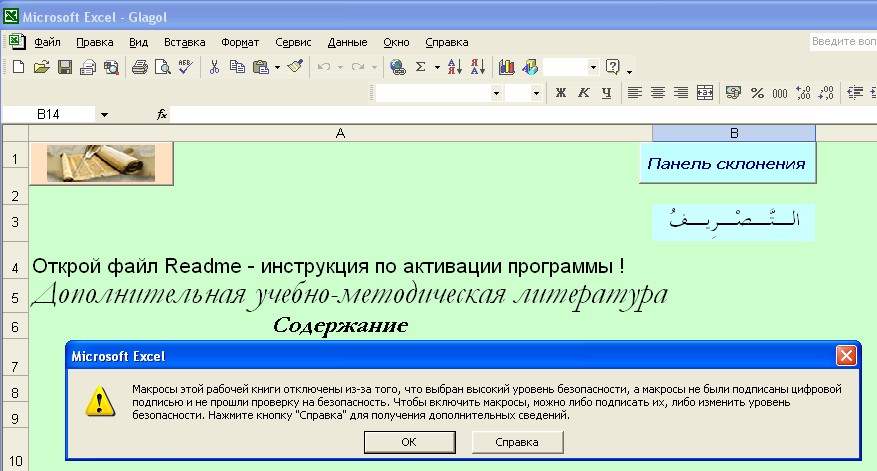Open Excel Help question mark icon
Screen dimensions: 877x471
[x=613, y=67]
